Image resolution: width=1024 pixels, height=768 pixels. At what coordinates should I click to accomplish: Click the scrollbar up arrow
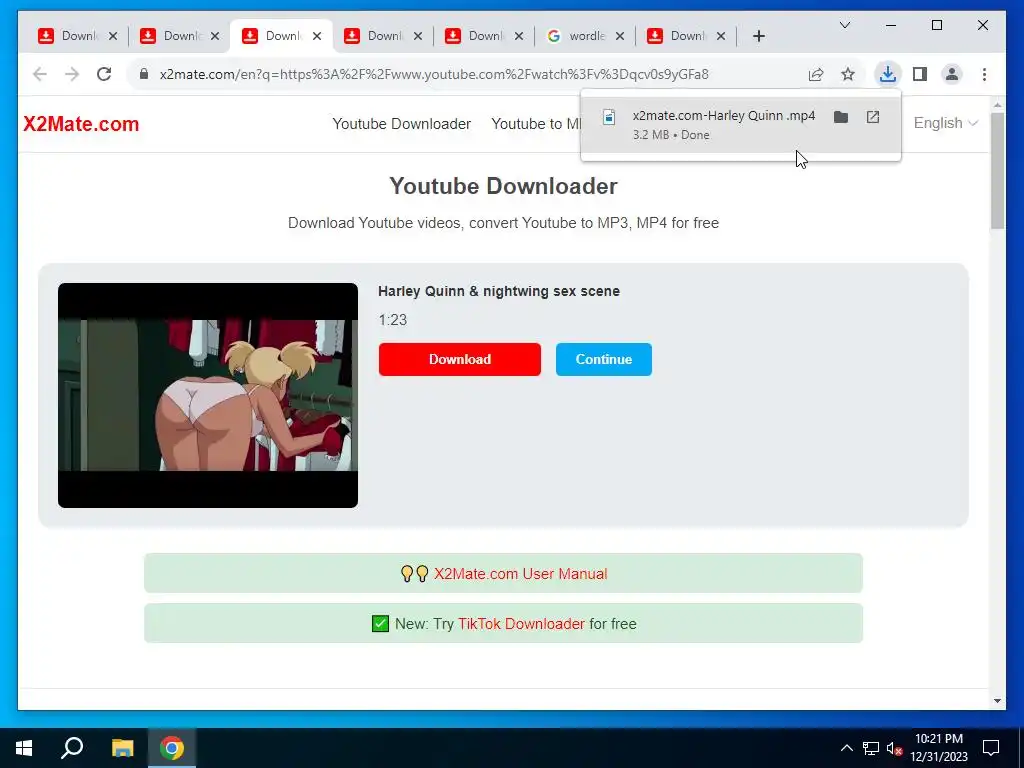pos(997,104)
